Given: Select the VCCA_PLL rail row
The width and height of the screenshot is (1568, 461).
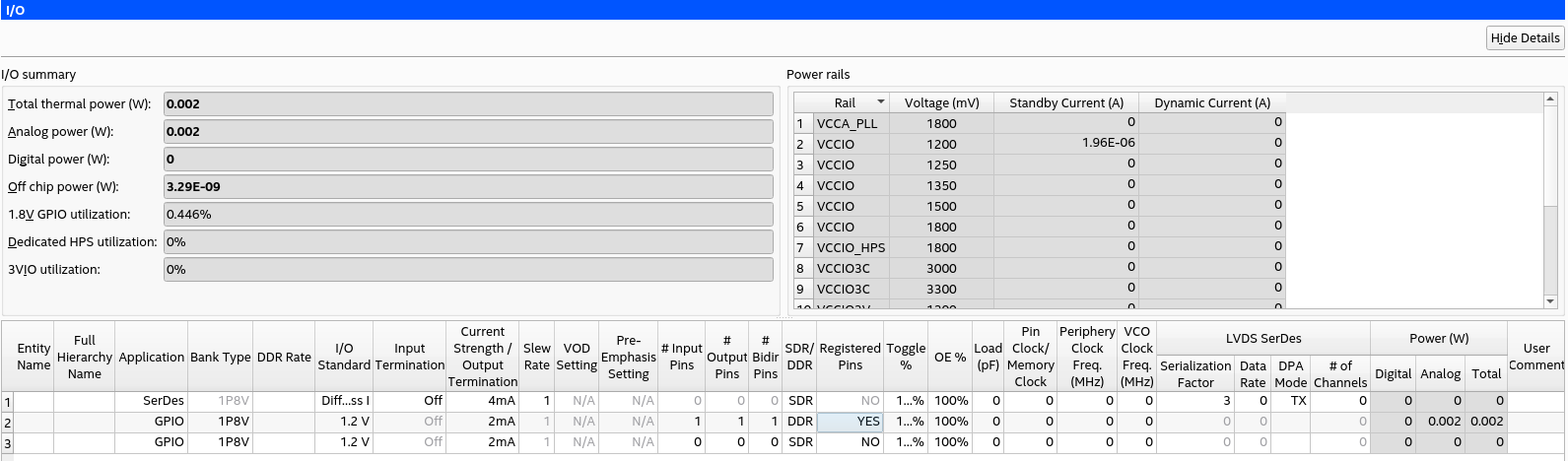Looking at the screenshot, I should click(x=1040, y=123).
